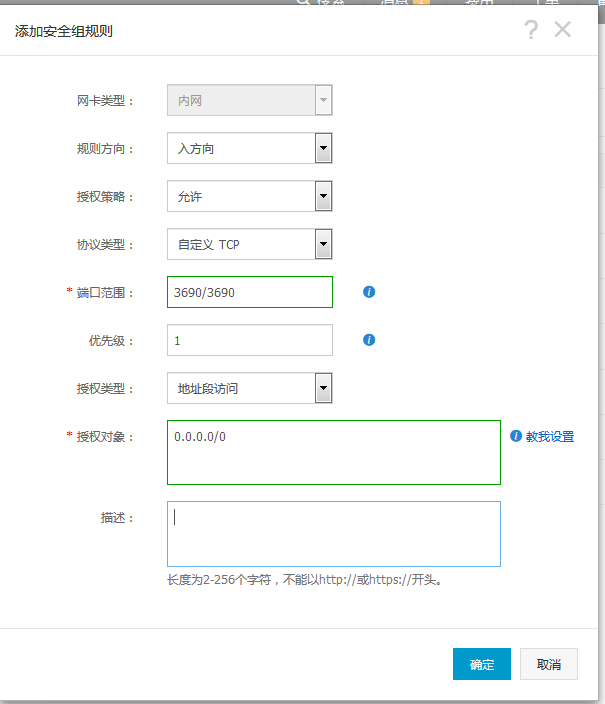
Task: Focus the 优先级 input field
Action: (x=249, y=340)
